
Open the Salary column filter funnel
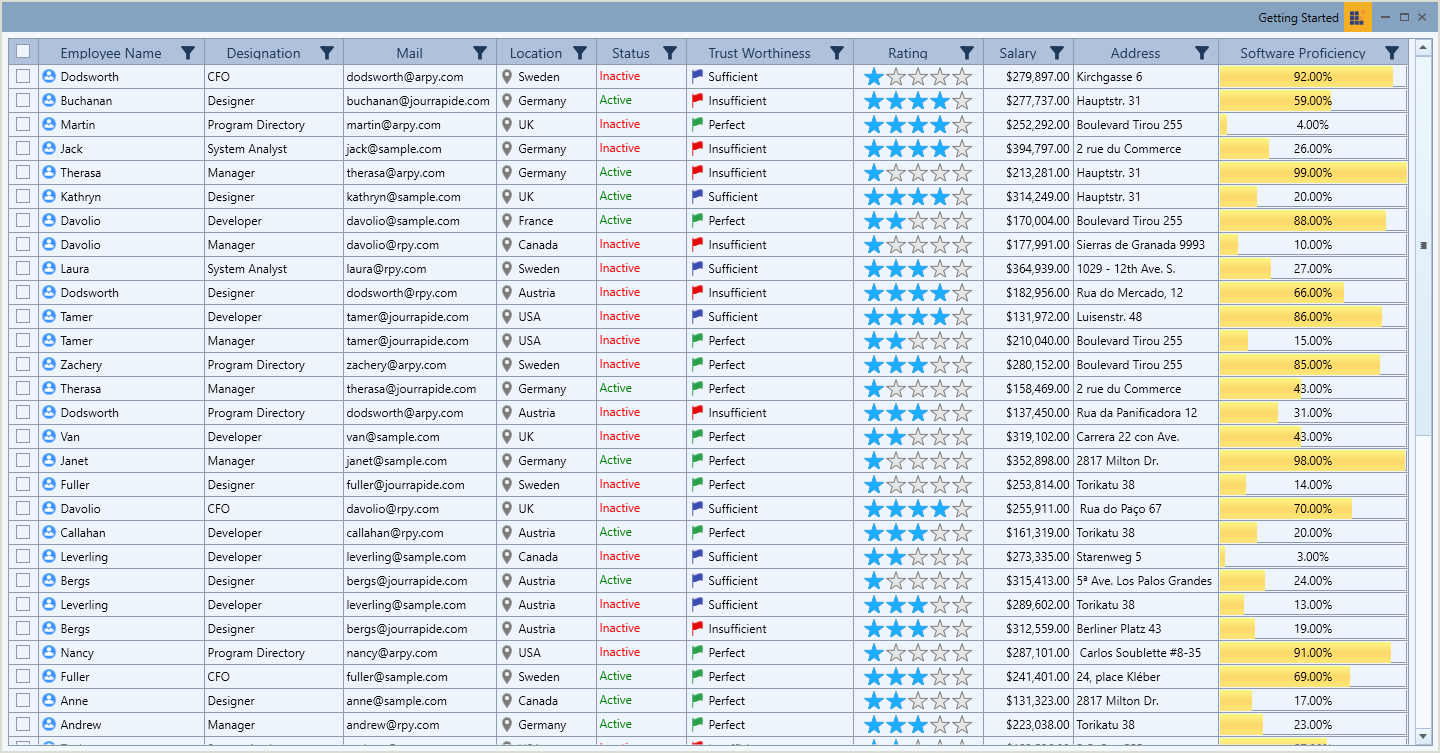click(x=1058, y=52)
